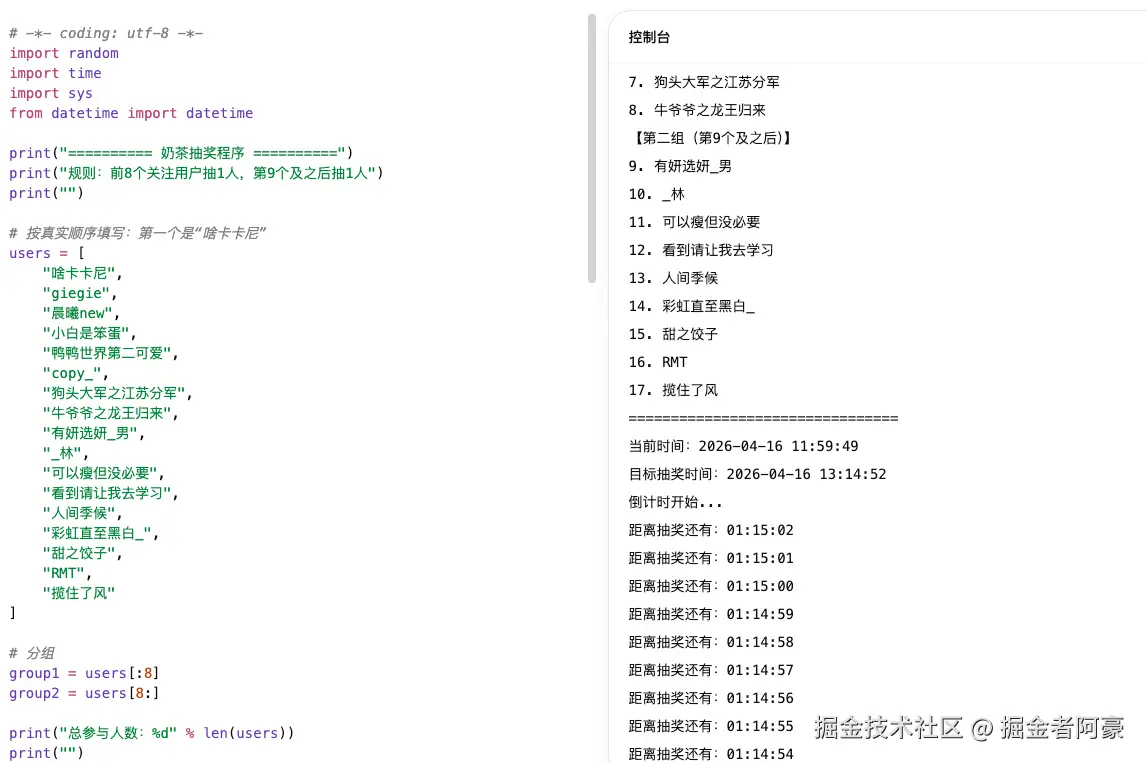The image size is (1146, 763).
Task: Click the import time statement
Action: tap(55, 73)
